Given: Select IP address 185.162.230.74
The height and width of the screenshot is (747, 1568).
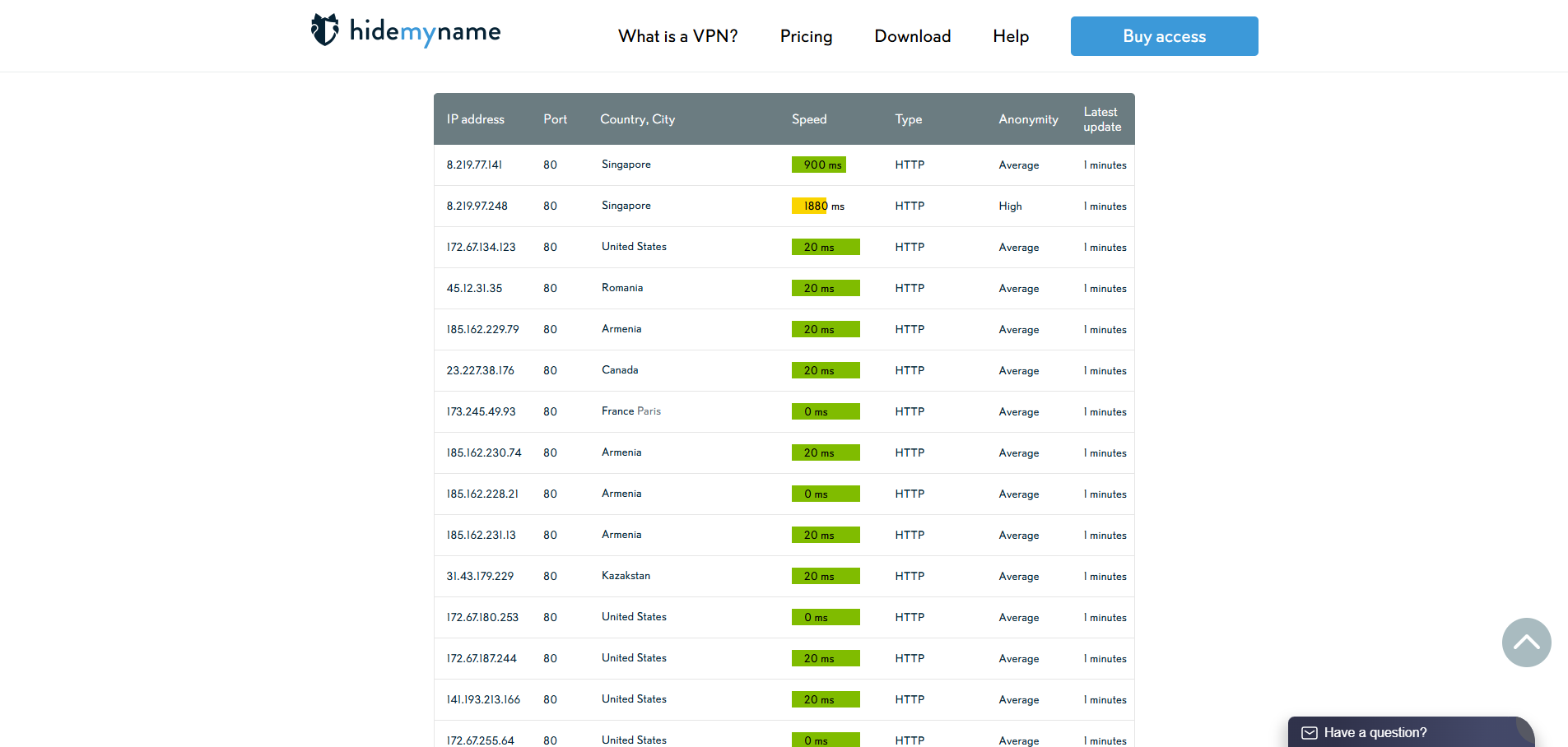Looking at the screenshot, I should (x=484, y=452).
